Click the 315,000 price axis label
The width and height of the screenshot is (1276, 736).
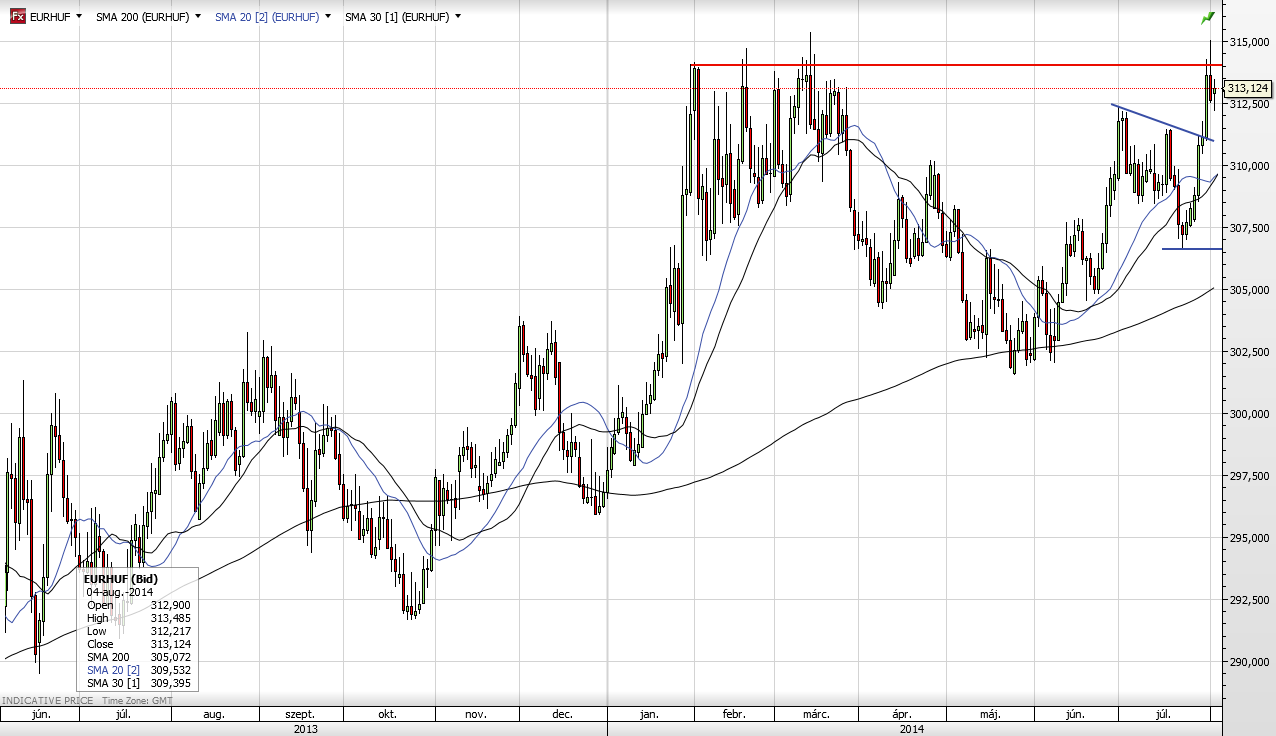pyautogui.click(x=1249, y=42)
